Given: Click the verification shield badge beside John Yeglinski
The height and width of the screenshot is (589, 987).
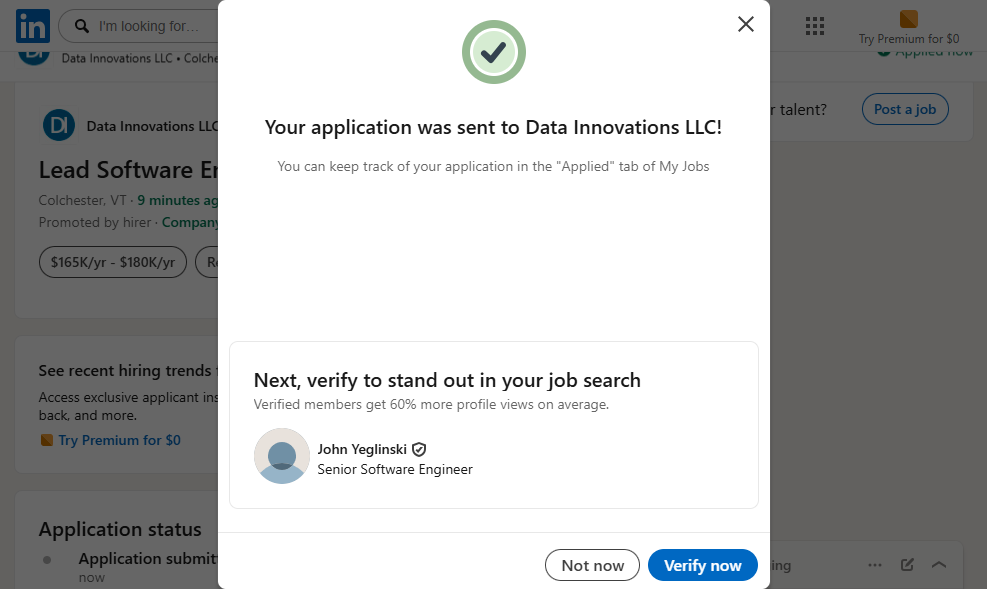Looking at the screenshot, I should click(x=419, y=450).
